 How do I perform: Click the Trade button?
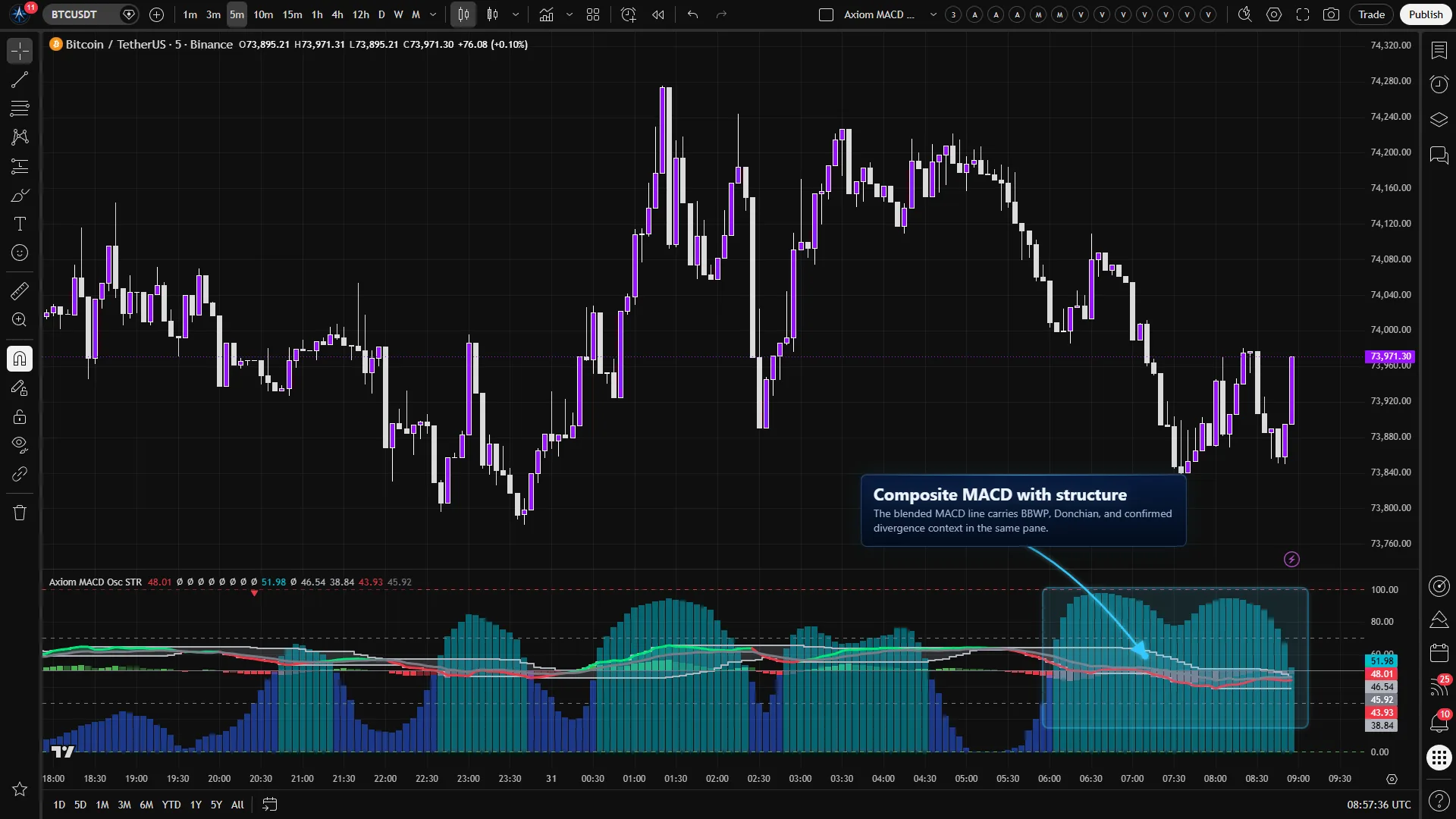click(x=1371, y=14)
